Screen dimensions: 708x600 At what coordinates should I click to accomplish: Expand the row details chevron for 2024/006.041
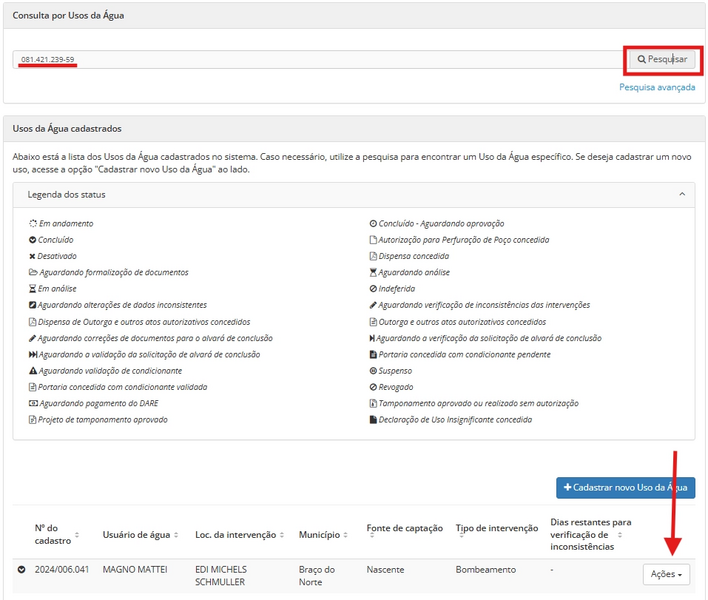point(21,570)
